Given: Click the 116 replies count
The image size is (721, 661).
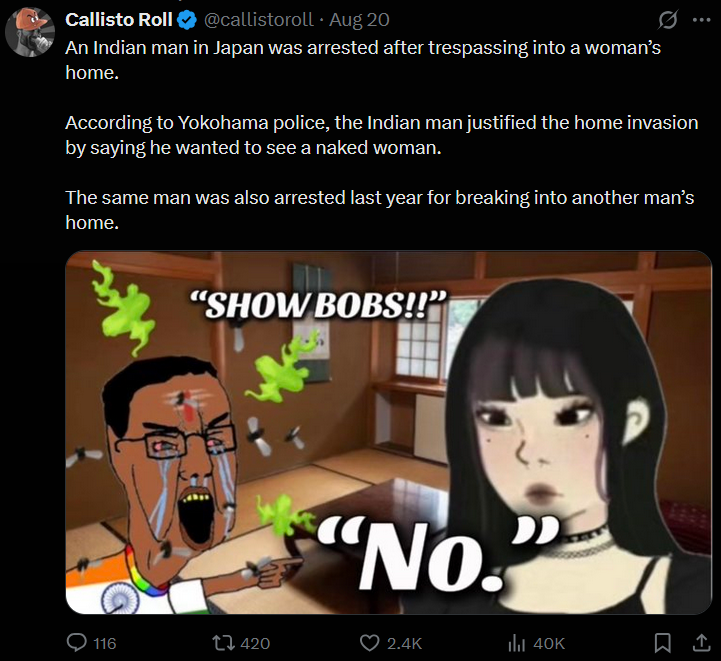Looking at the screenshot, I should click(x=105, y=644).
